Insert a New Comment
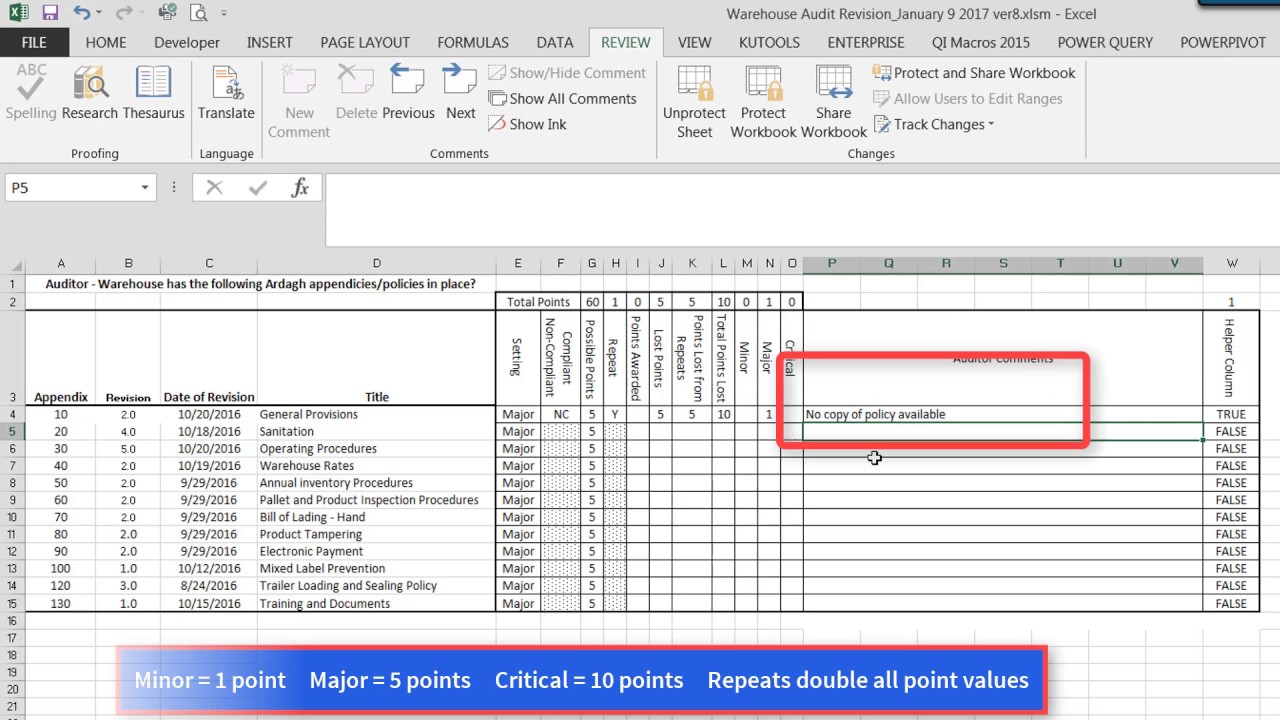Viewport: 1280px width, 720px height. 299,102
